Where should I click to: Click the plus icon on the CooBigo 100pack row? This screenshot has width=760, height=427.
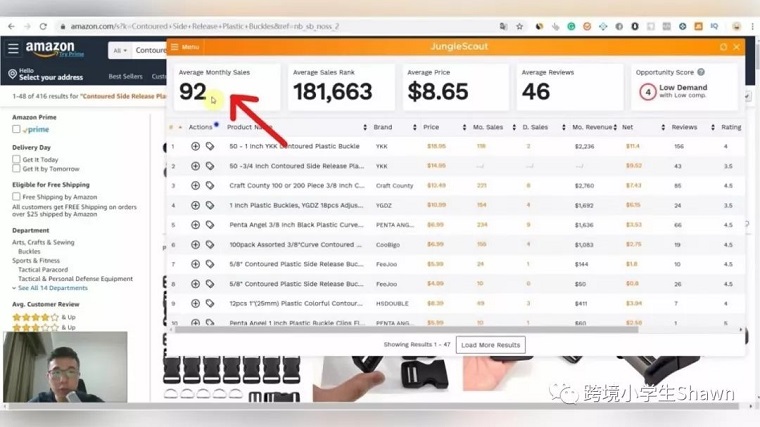click(195, 244)
